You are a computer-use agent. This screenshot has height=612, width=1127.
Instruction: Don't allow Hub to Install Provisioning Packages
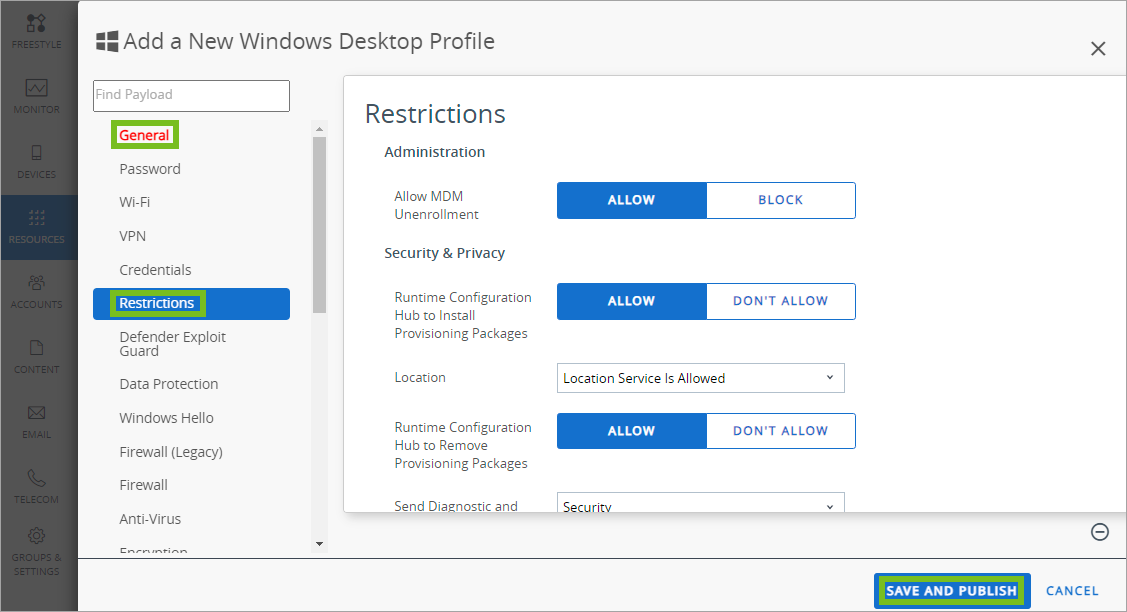tap(781, 301)
